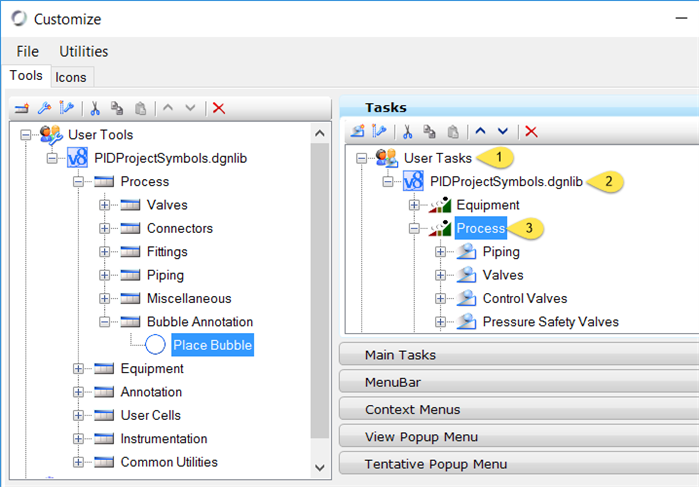Select Piping tool box in Tools tree
Viewport: 699px width, 487px height.
(x=165, y=275)
